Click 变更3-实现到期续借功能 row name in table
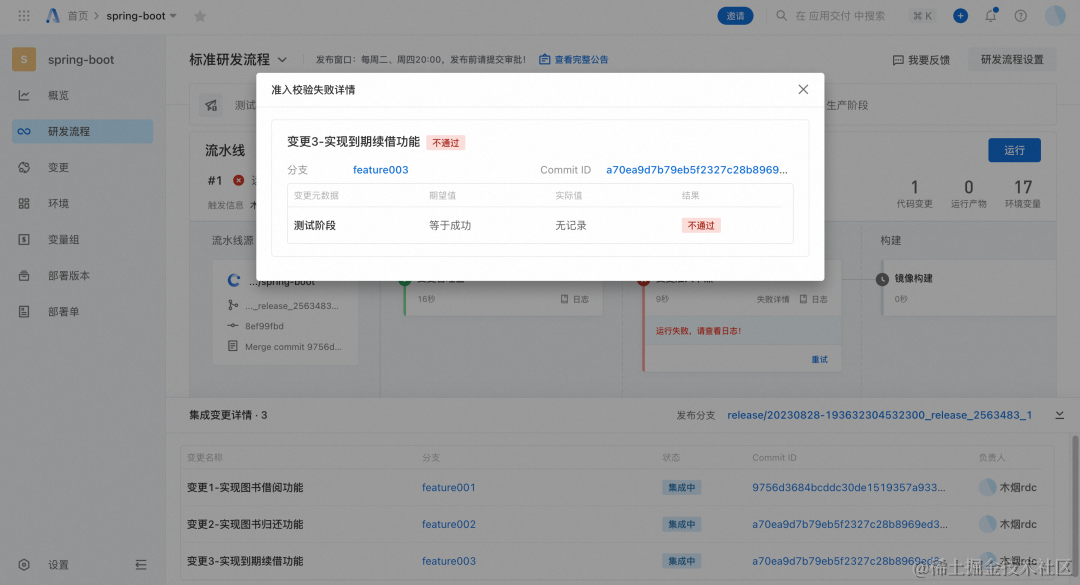Viewport: 1080px width, 585px height. coord(245,561)
